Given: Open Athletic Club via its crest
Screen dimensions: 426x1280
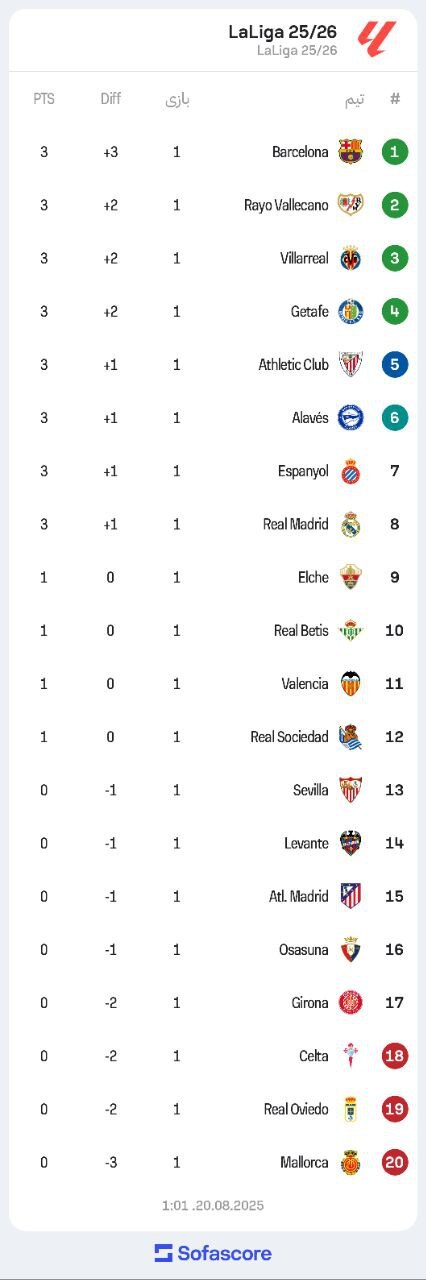Looking at the screenshot, I should [350, 364].
